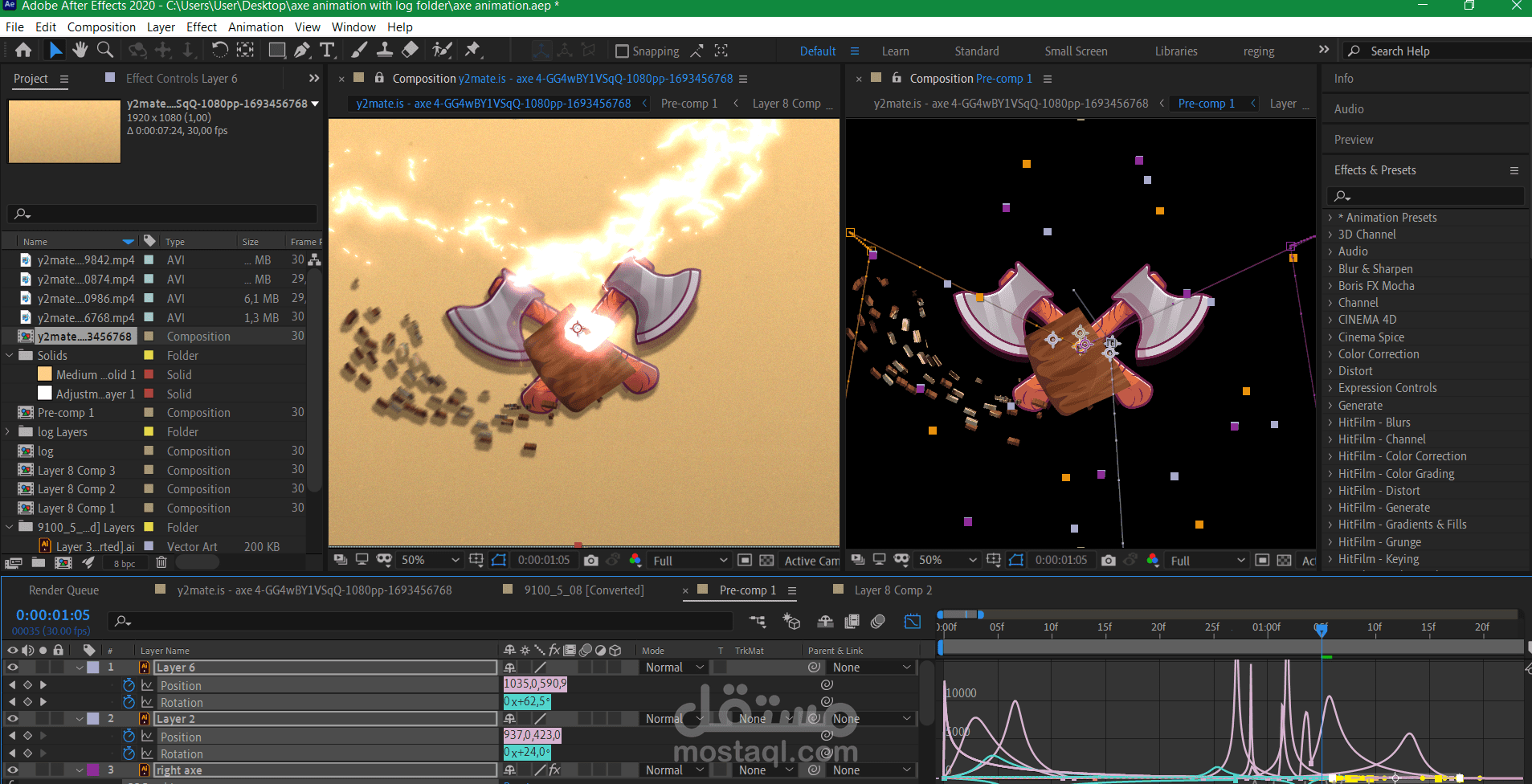Click the yellow label swatch of Solids folder
1532x784 pixels.
[149, 356]
